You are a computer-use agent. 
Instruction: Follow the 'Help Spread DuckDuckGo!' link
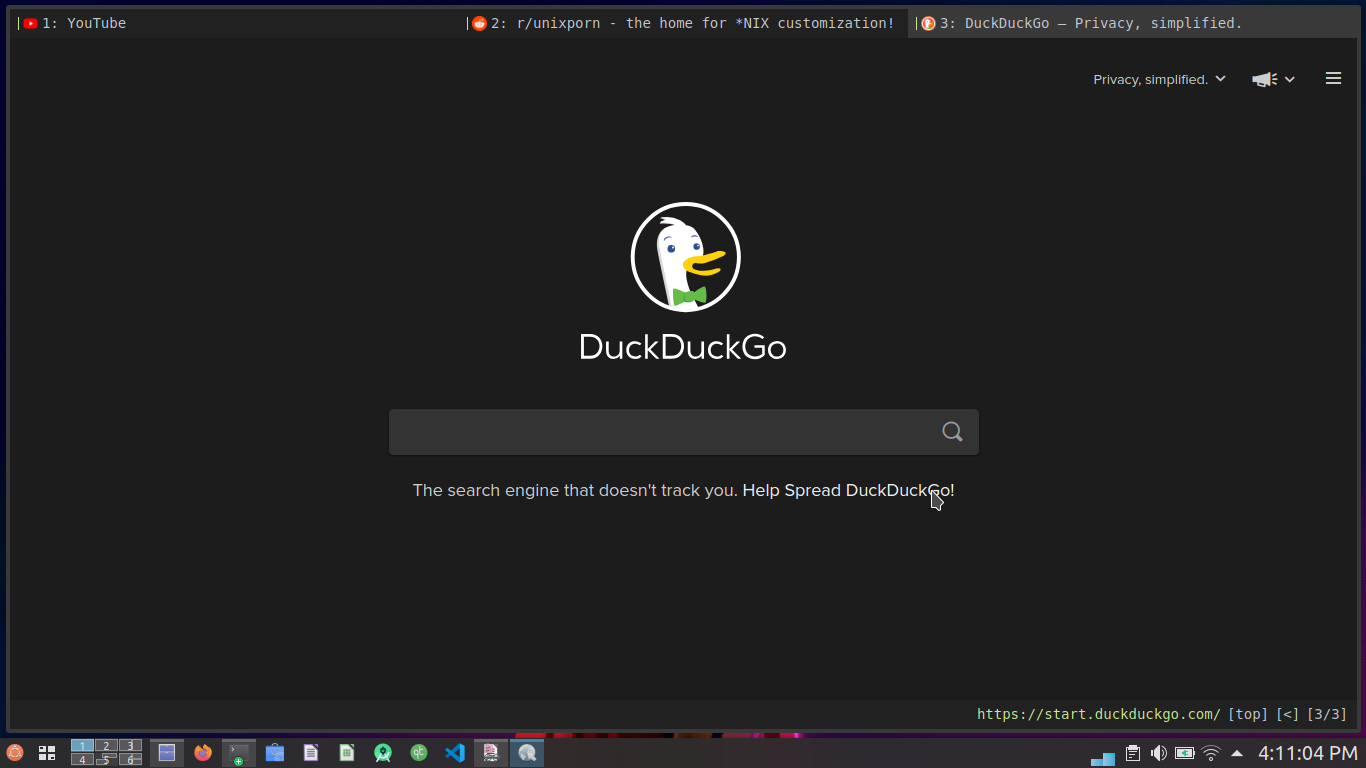[848, 490]
